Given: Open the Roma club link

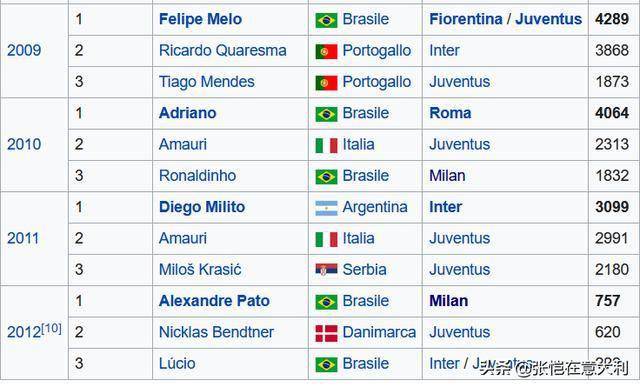Looking at the screenshot, I should tap(450, 113).
